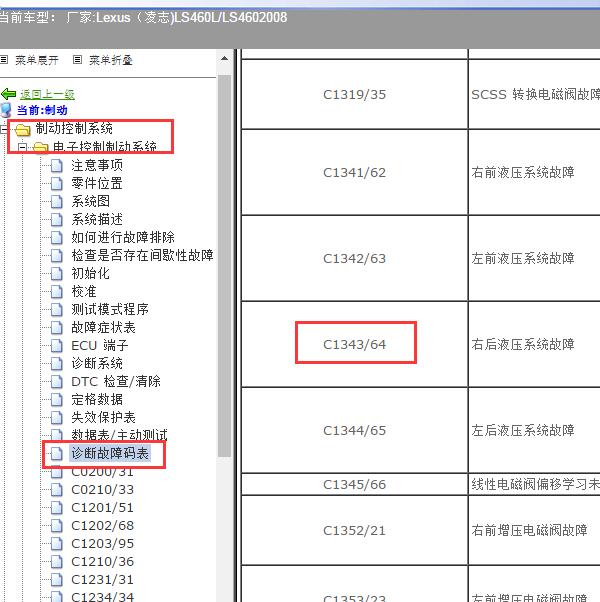Click the 左后液压系统故障 description
The image size is (600, 602).
[523, 430]
